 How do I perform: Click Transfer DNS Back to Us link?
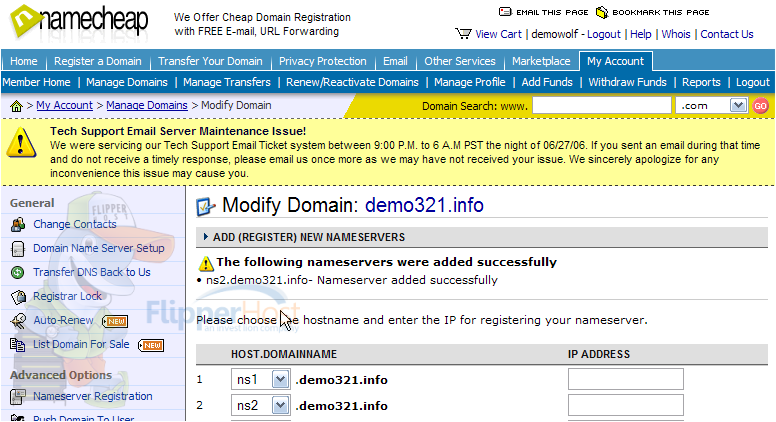coord(92,272)
